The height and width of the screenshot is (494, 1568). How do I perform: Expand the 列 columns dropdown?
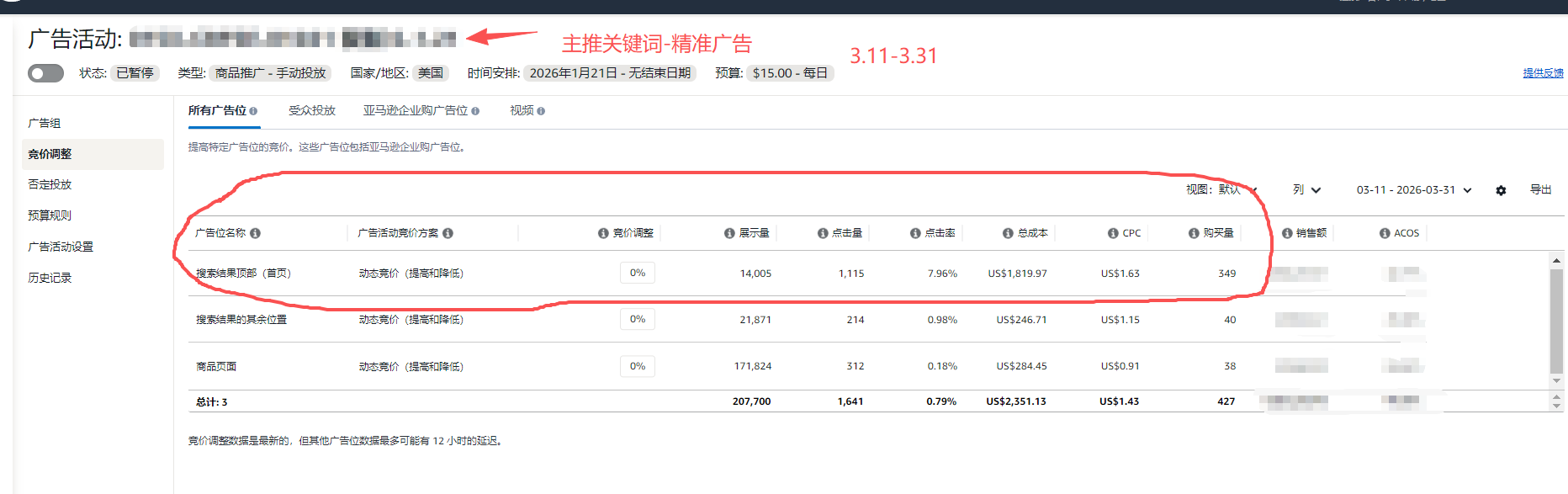1306,190
